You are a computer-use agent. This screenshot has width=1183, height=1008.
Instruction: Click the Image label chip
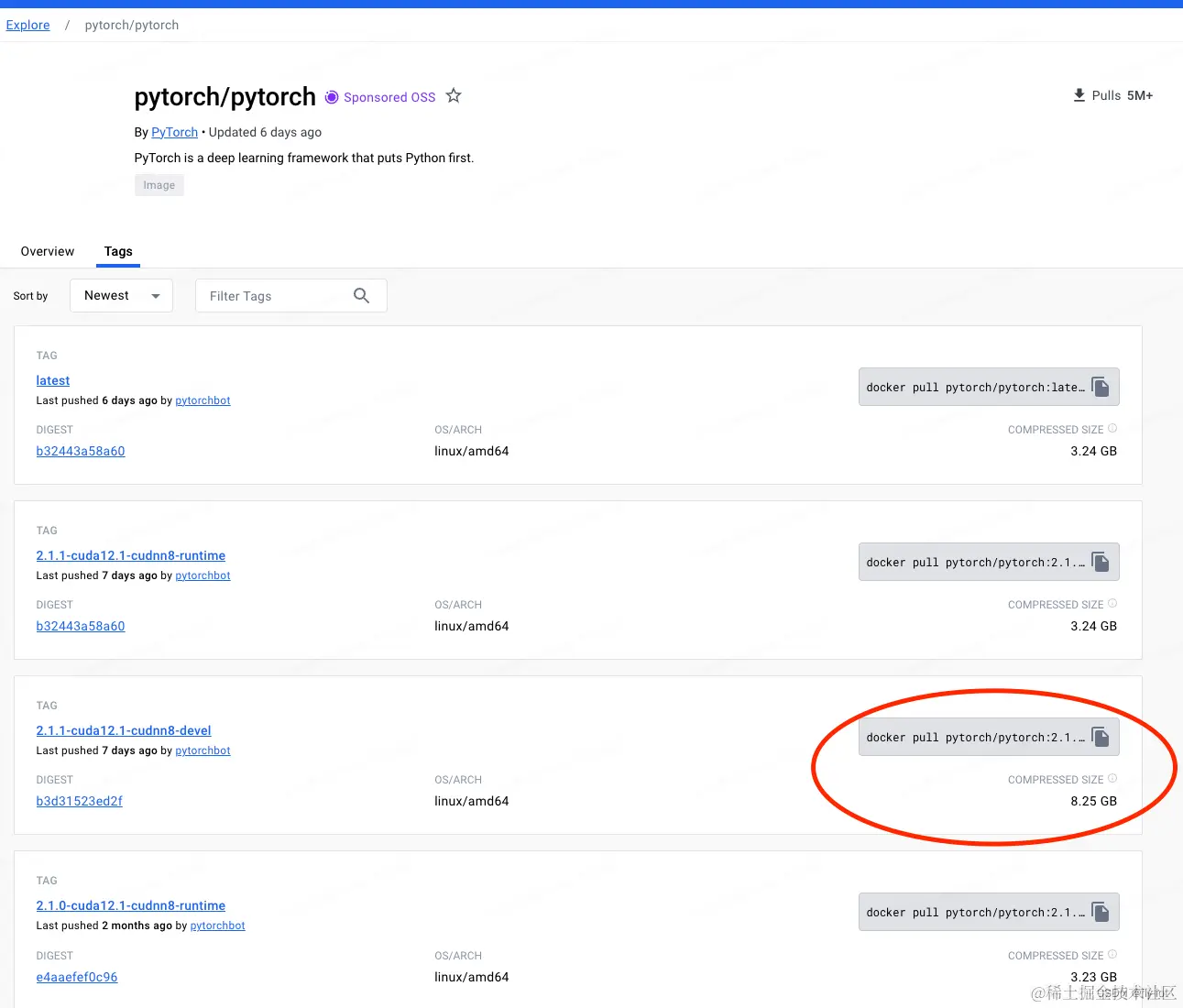tap(159, 185)
